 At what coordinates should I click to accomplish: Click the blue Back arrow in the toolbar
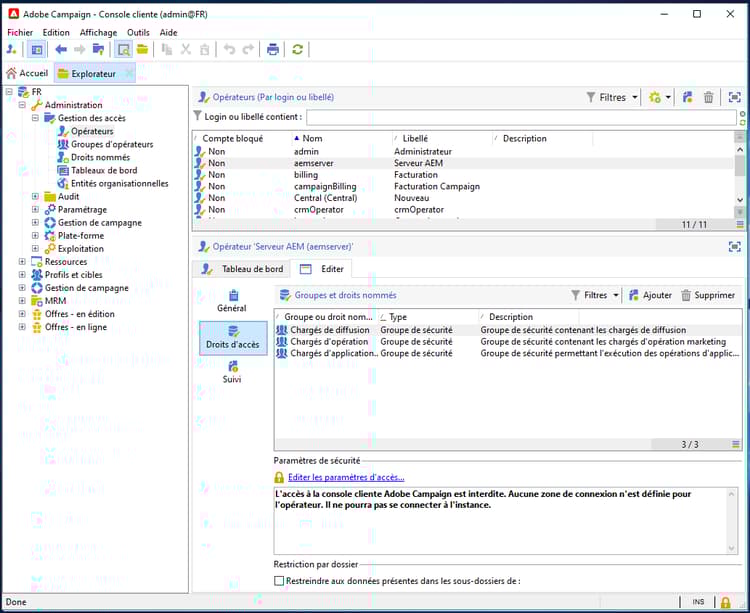coord(61,49)
